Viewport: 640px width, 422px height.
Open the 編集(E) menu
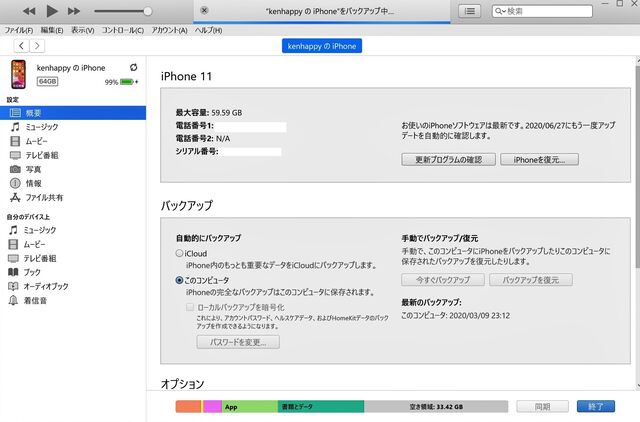click(52, 30)
